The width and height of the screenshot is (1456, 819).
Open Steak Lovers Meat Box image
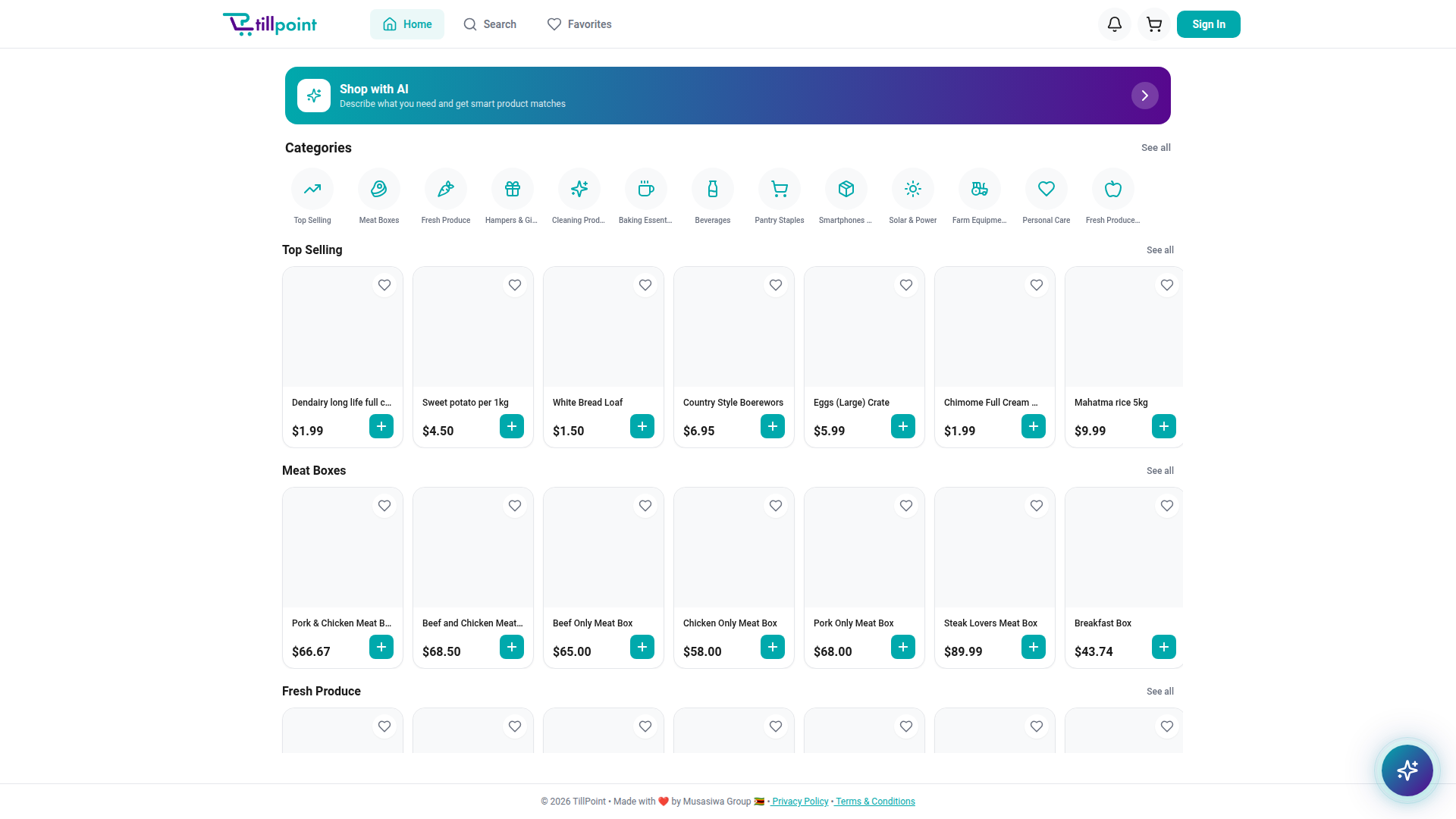tap(995, 548)
